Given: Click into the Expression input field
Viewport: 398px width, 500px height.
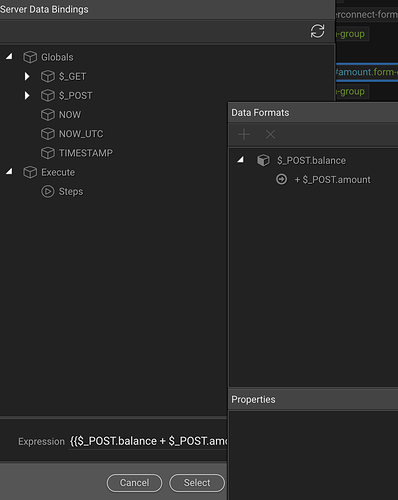Looking at the screenshot, I should click(148, 441).
